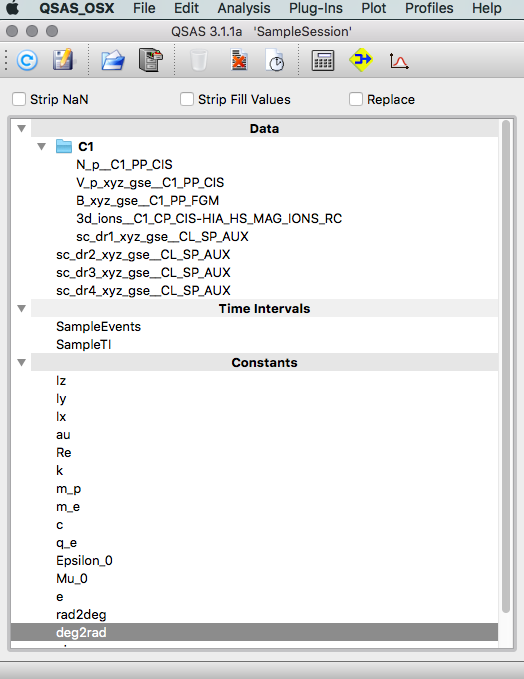
Task: Click the Constants section header
Action: (x=264, y=362)
